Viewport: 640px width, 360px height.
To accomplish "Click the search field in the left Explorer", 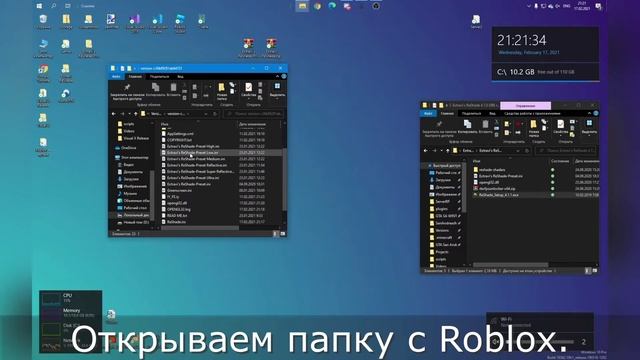I will [254, 114].
